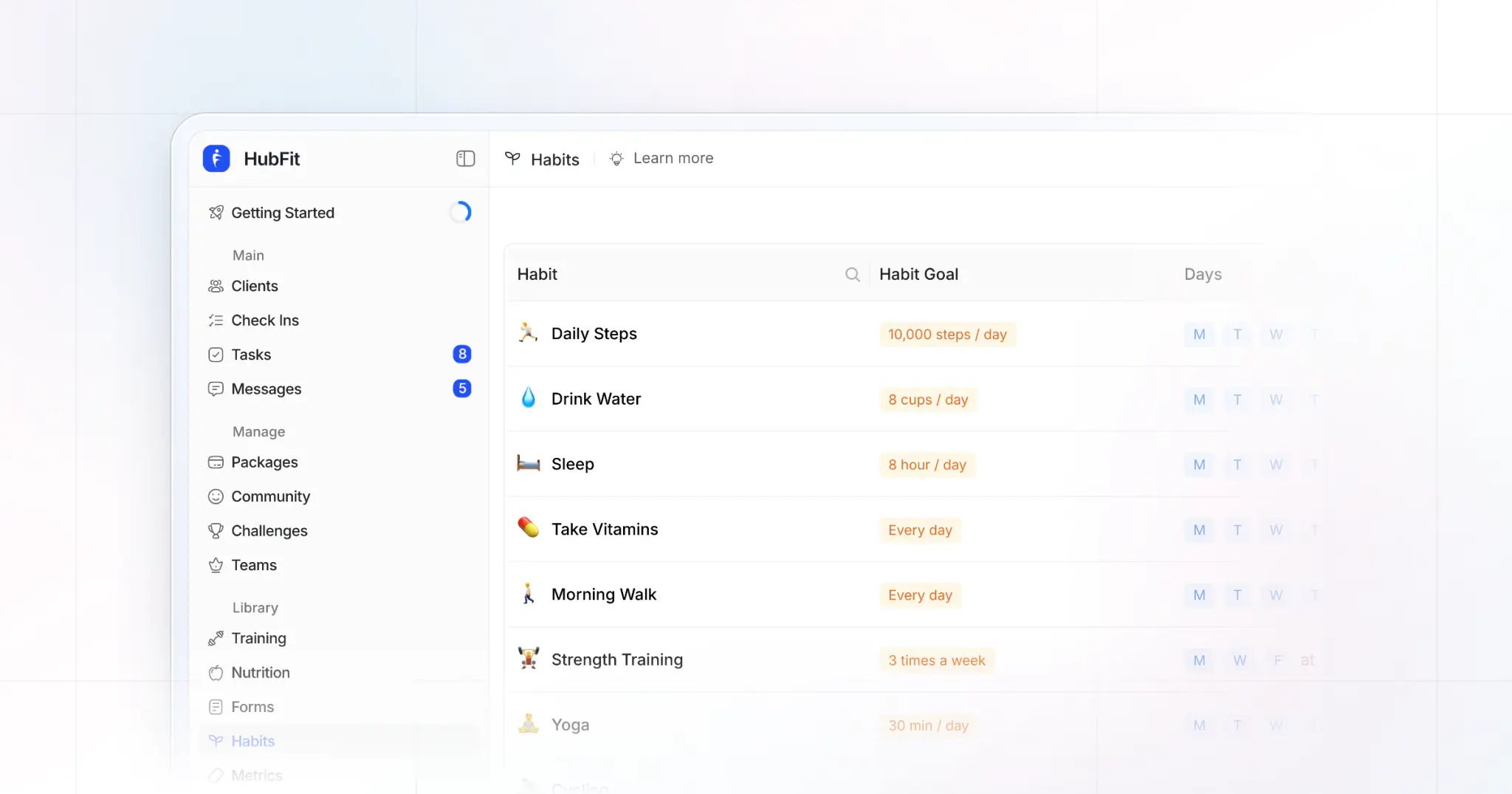Click the Training dumbbell icon
This screenshot has width=1512, height=794.
coord(216,638)
